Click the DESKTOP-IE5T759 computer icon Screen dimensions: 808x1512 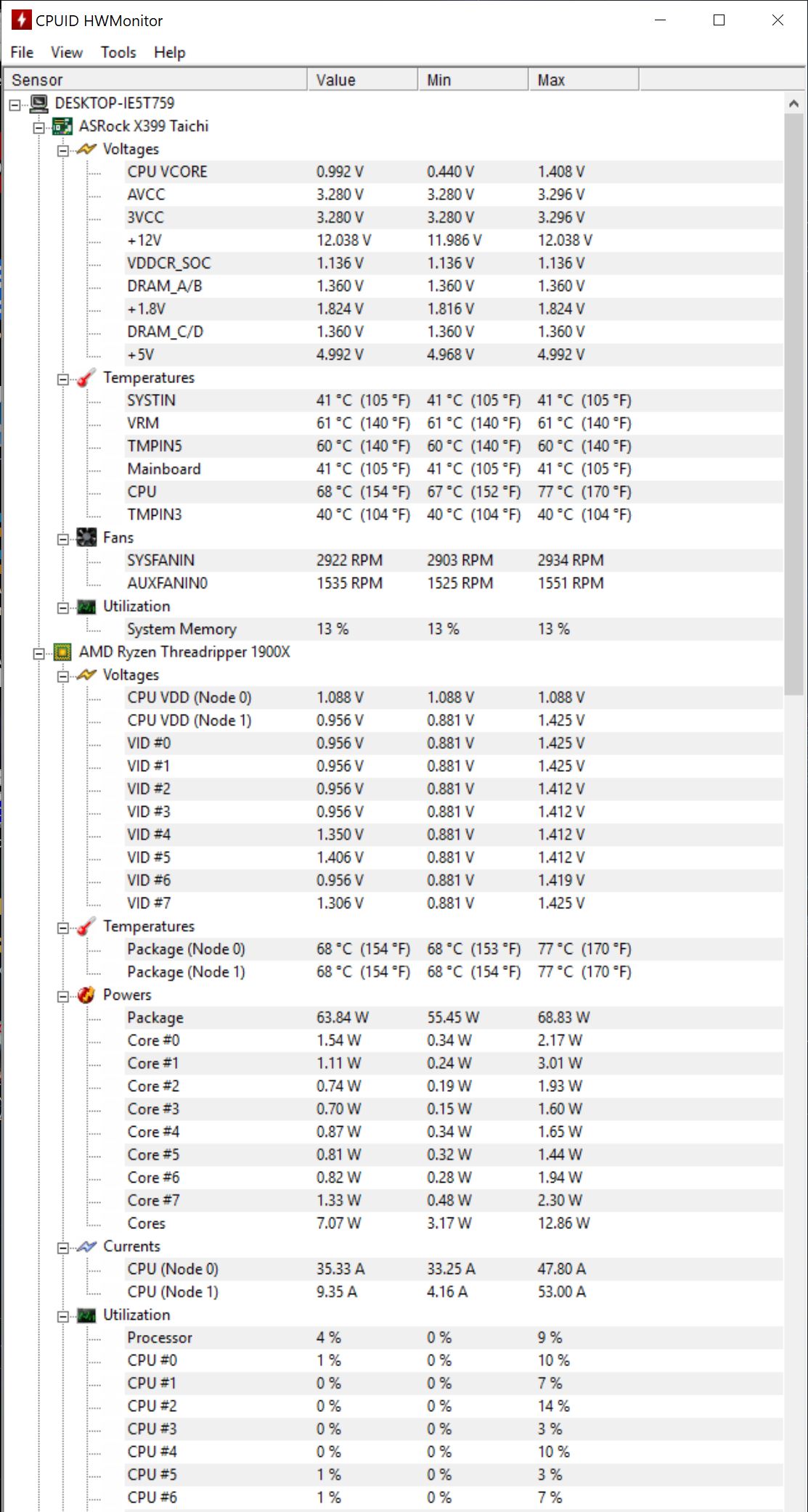click(x=39, y=103)
